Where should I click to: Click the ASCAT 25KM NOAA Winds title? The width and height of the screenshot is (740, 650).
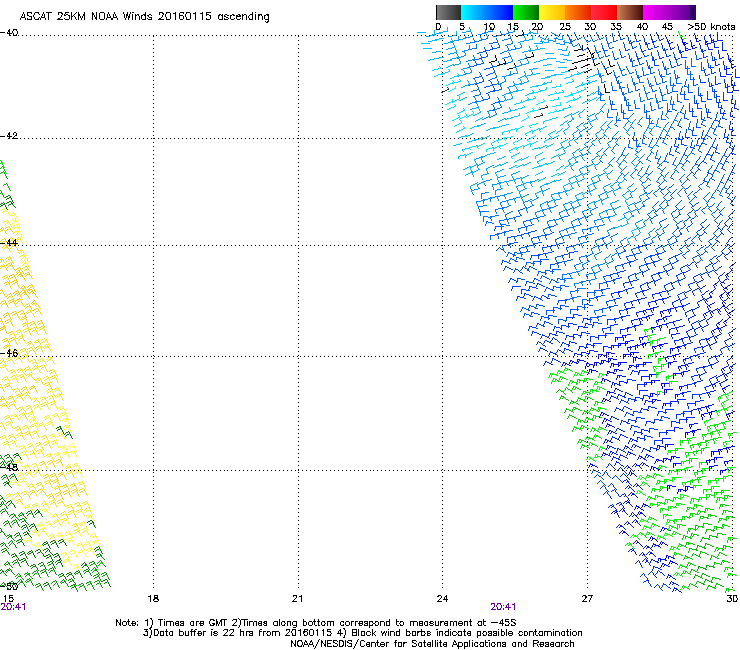point(144,17)
